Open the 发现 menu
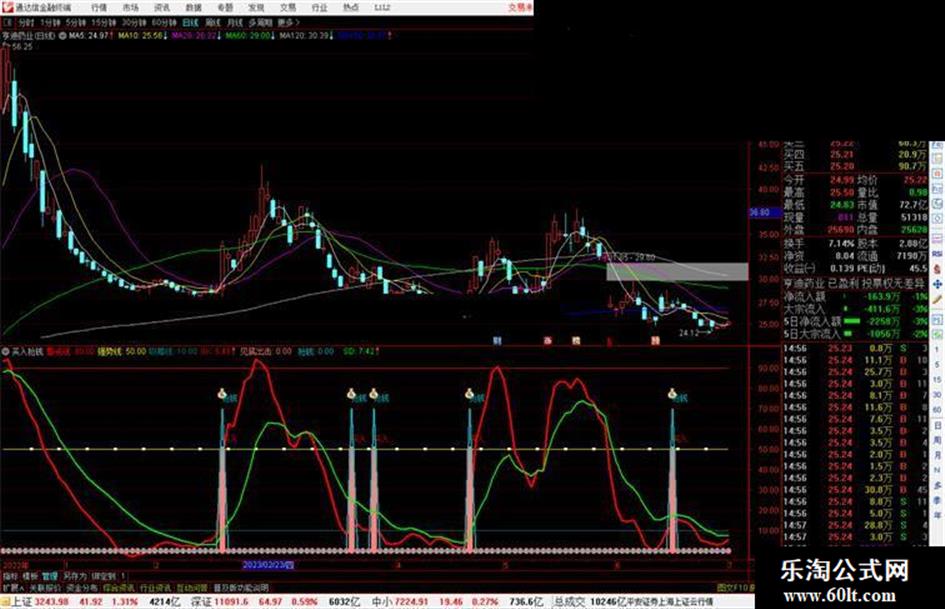This screenshot has height=609, width=945. point(256,8)
